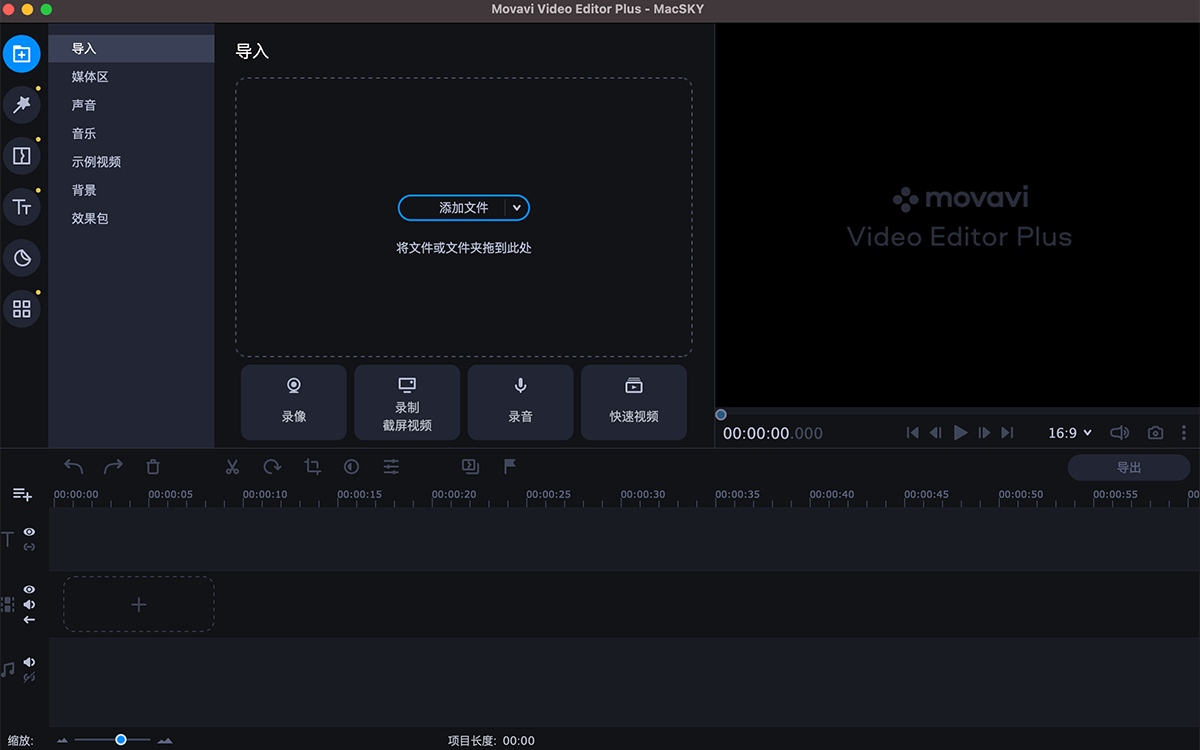This screenshot has height=750, width=1200.
Task: Click the timeline zoom slider handle
Action: (121, 740)
